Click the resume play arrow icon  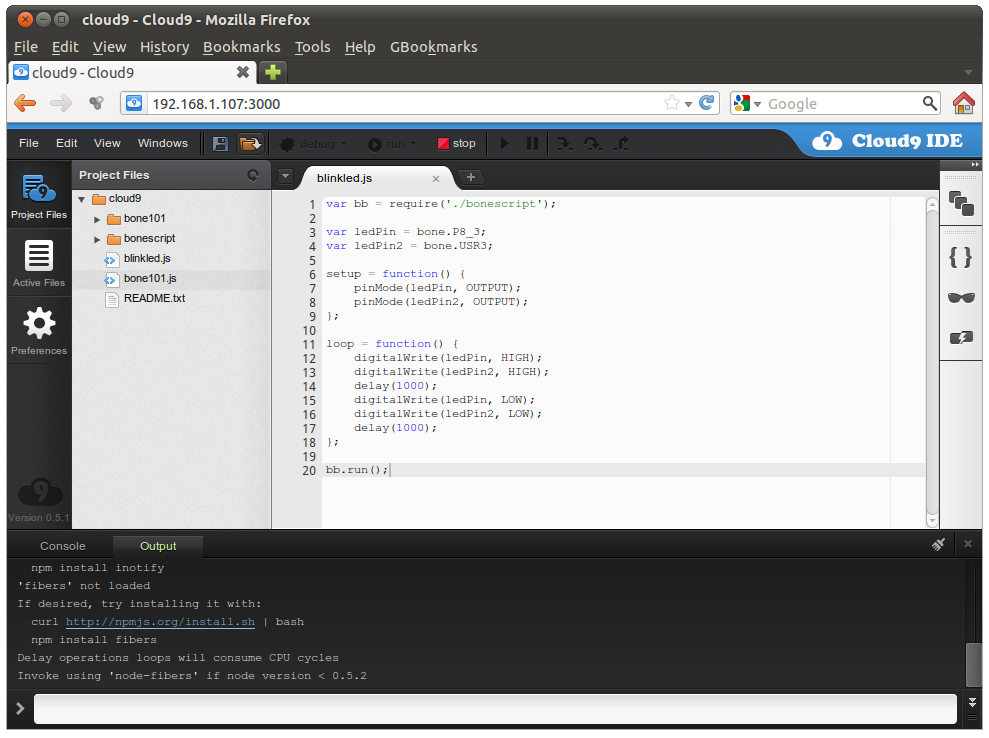[504, 144]
